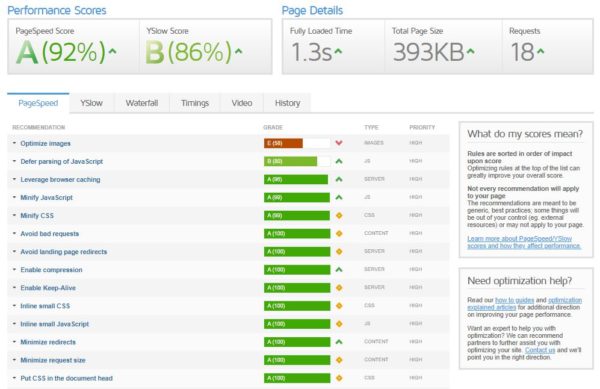
Task: Click the green up arrow for Leverage browser caching
Action: pyautogui.click(x=339, y=179)
